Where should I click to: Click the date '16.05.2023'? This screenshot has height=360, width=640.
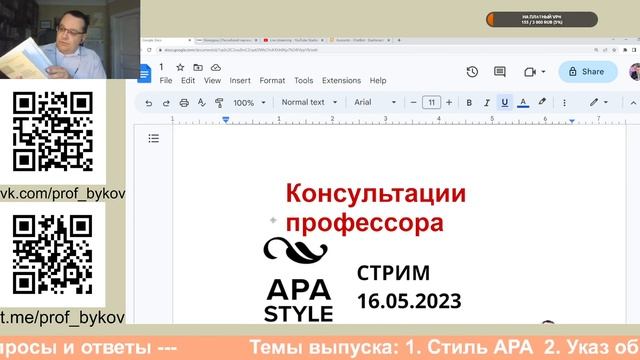(409, 301)
